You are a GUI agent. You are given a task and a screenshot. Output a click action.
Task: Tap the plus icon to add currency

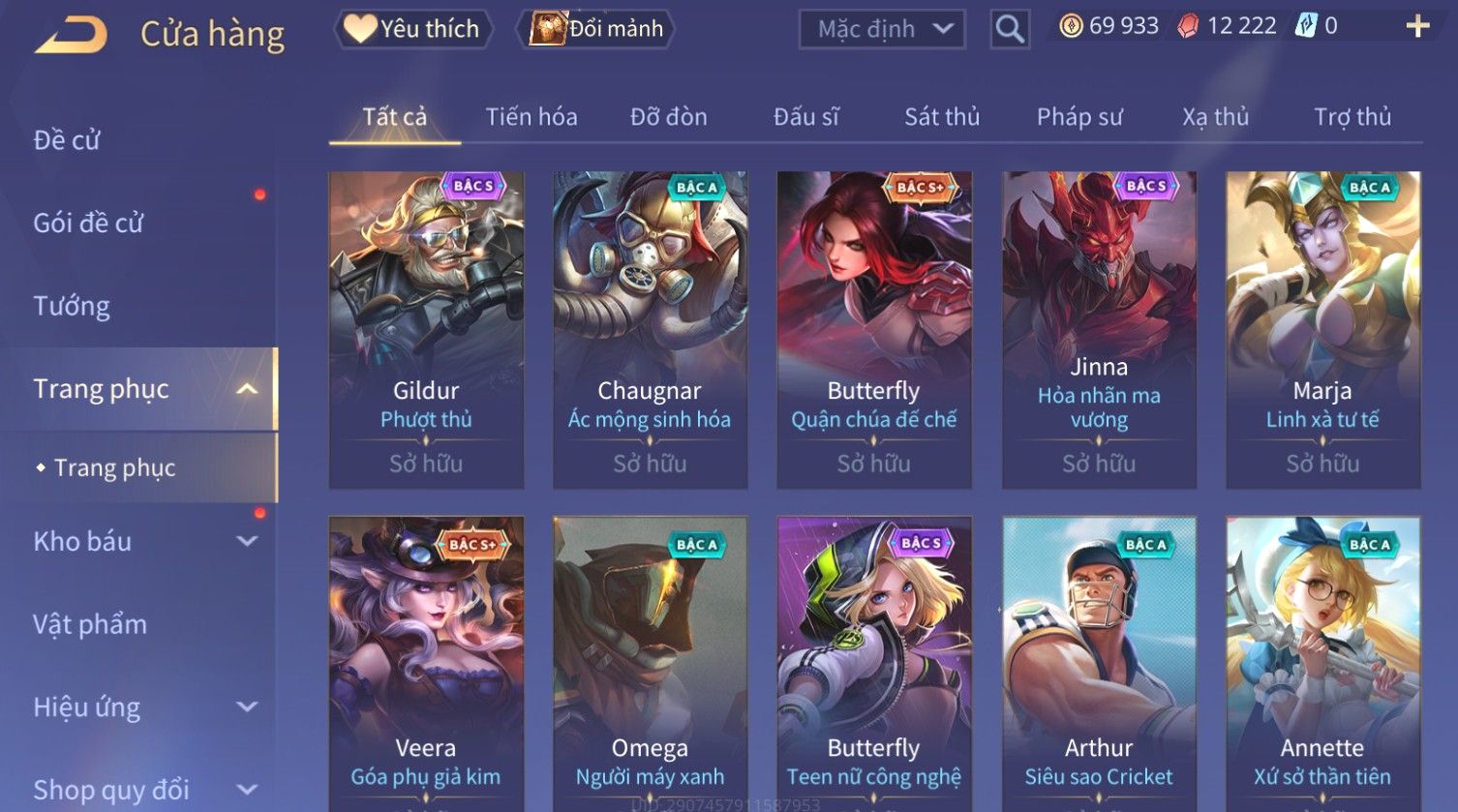1417,26
